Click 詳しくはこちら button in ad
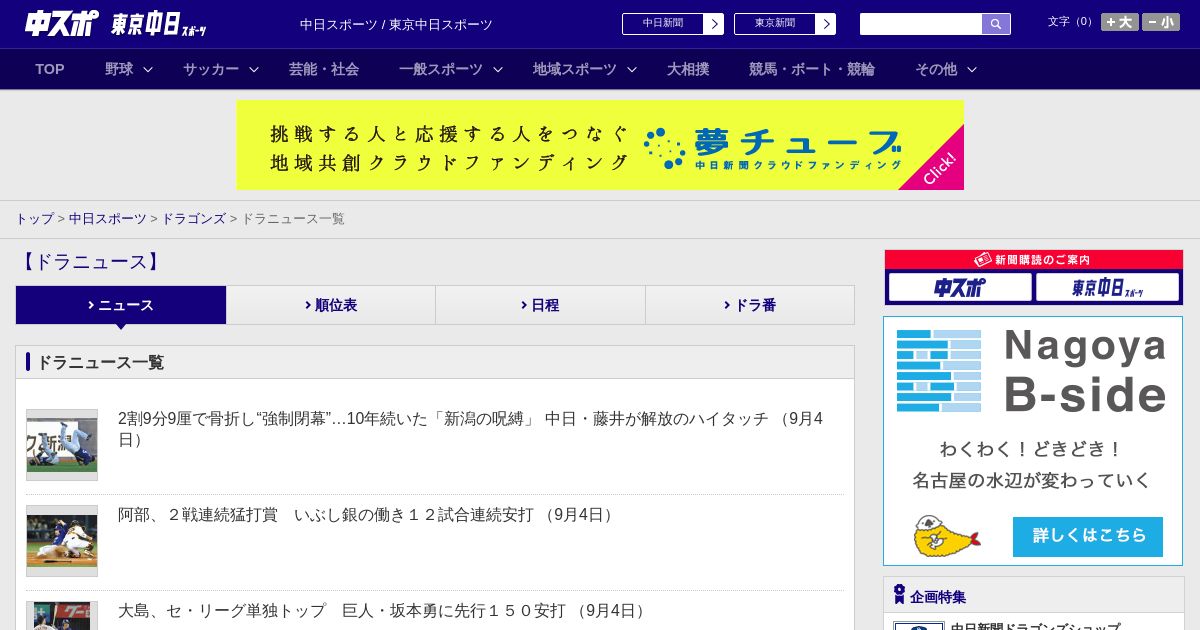The height and width of the screenshot is (630, 1200). 1088,537
